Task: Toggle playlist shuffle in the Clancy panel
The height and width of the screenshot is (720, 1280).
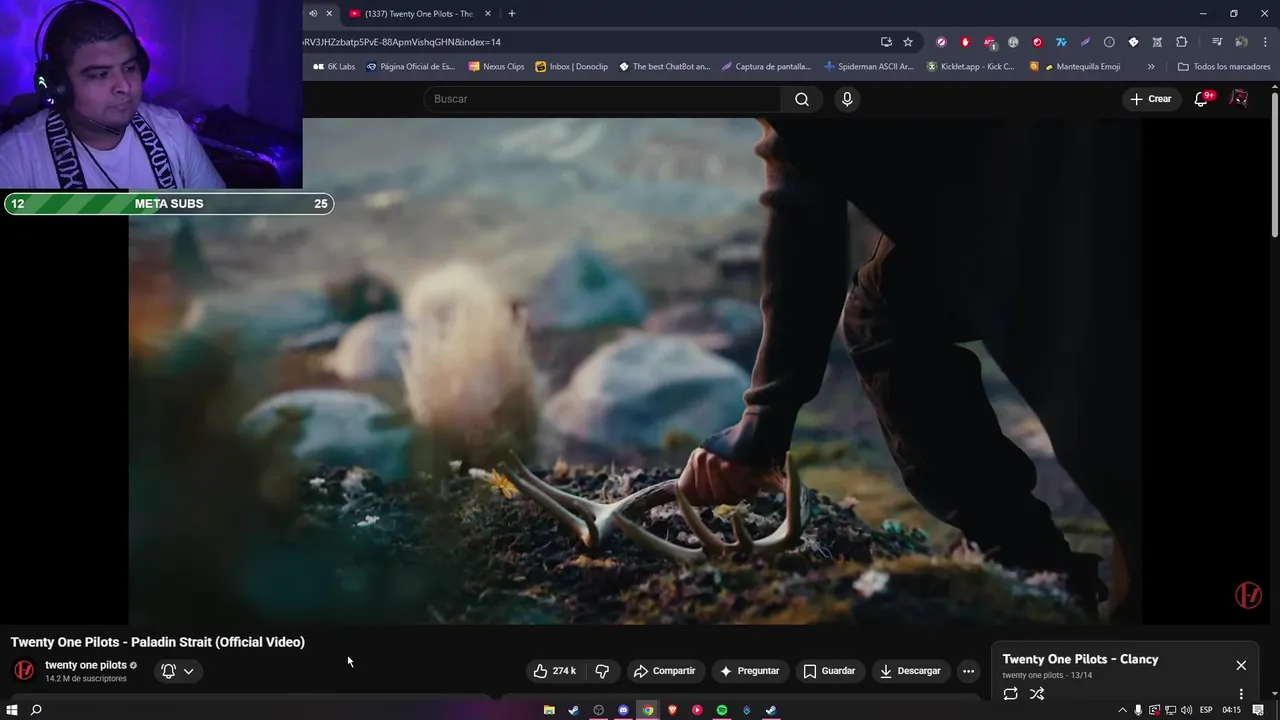Action: click(1037, 693)
